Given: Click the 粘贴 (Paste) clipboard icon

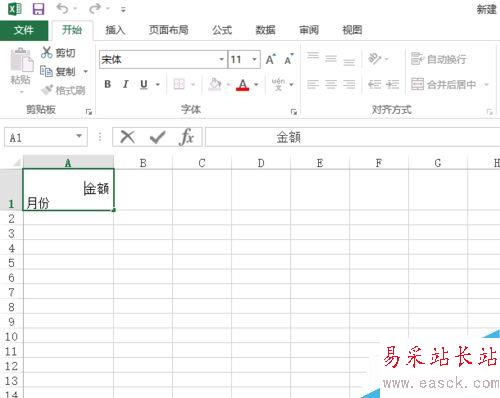Looking at the screenshot, I should tap(21, 60).
